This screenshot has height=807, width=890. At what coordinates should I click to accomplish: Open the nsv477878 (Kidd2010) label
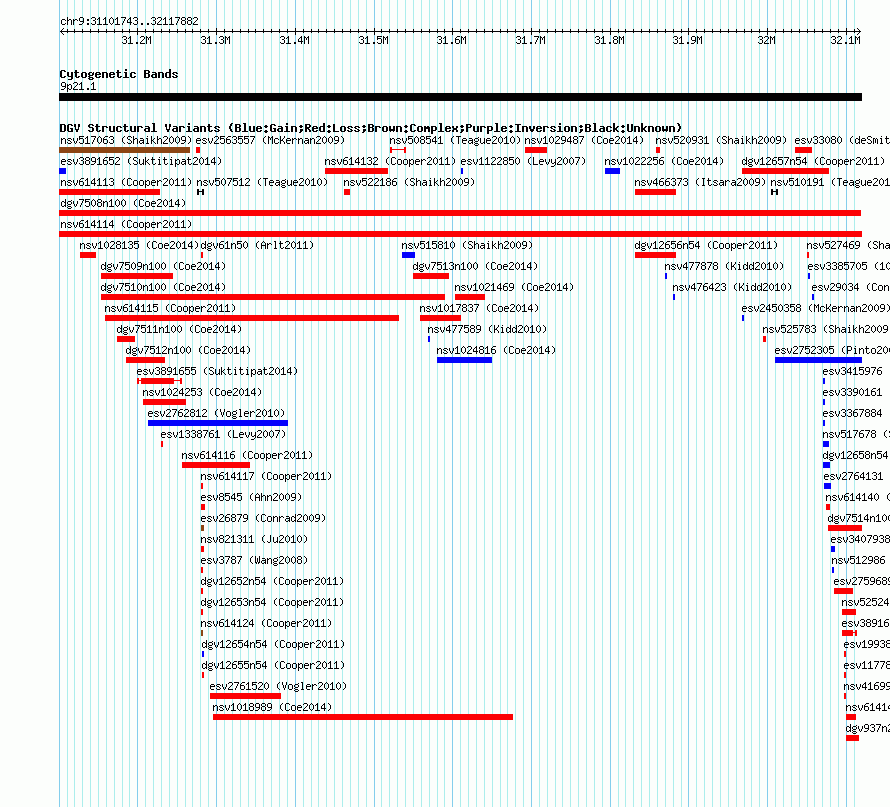tap(724, 266)
